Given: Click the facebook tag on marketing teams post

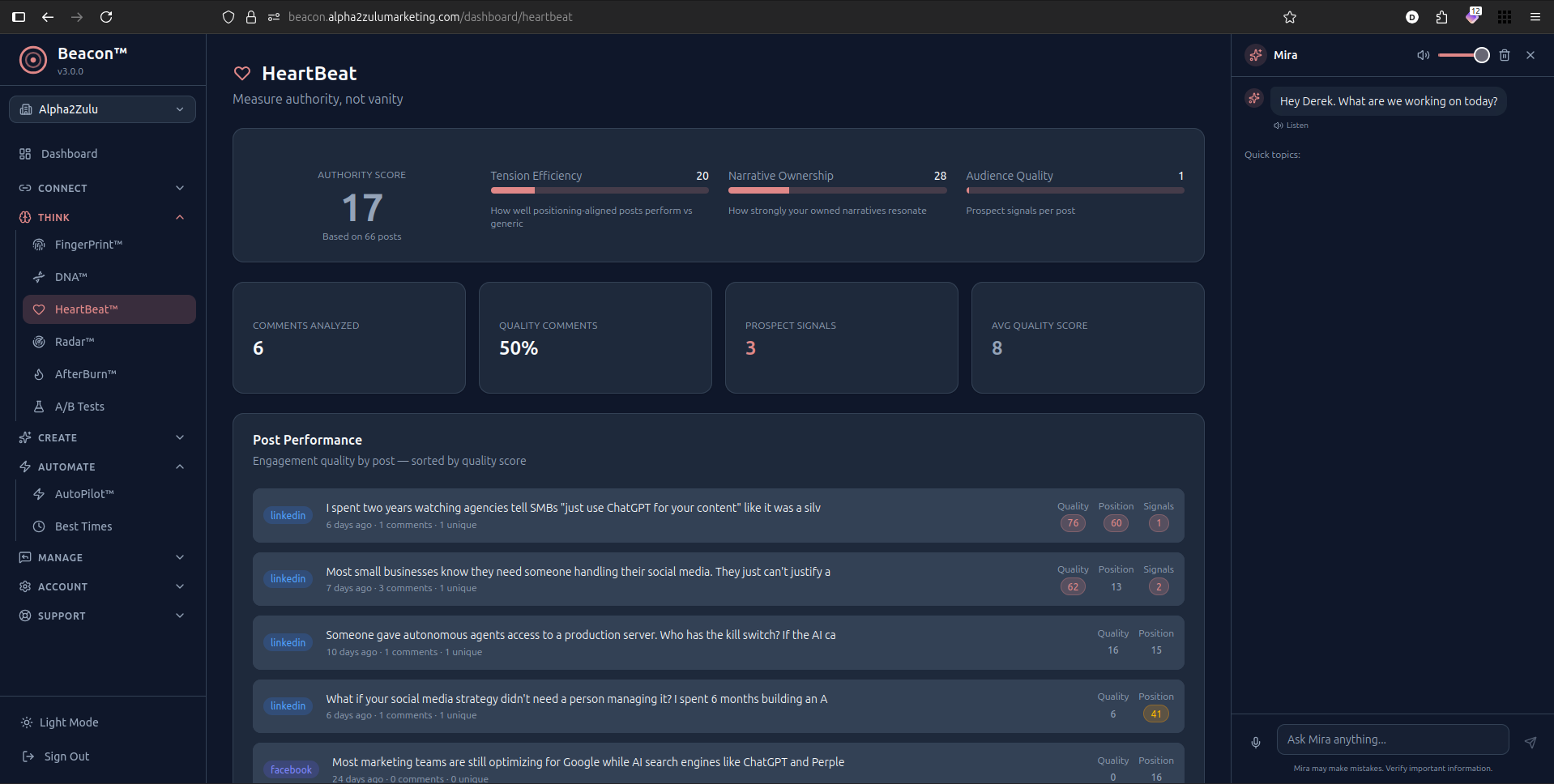Looking at the screenshot, I should tap(291, 770).
